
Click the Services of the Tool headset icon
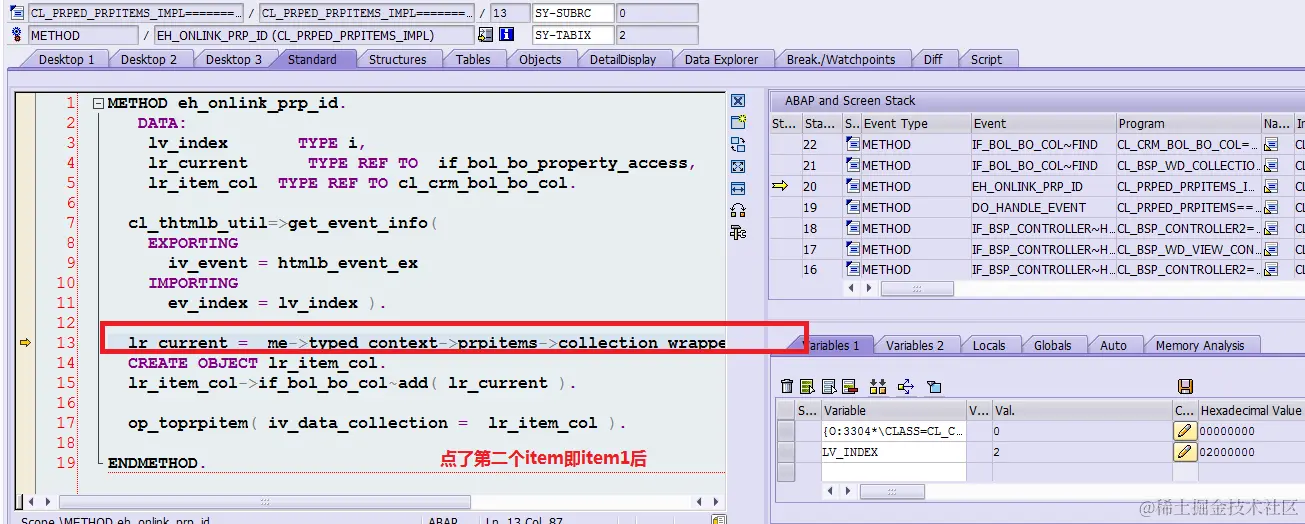click(738, 210)
